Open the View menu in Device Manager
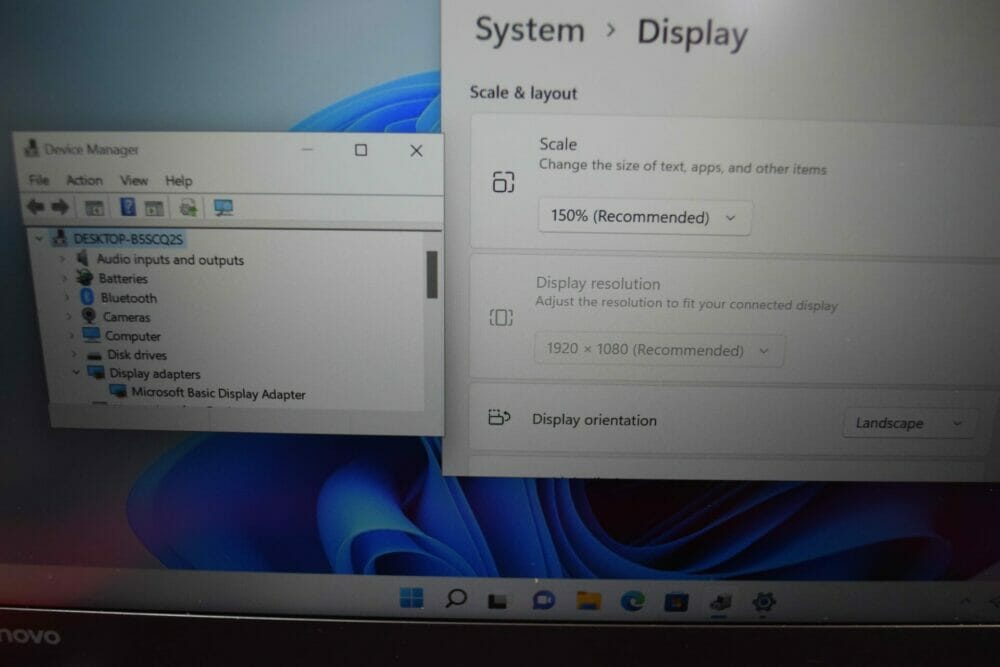 [x=134, y=181]
